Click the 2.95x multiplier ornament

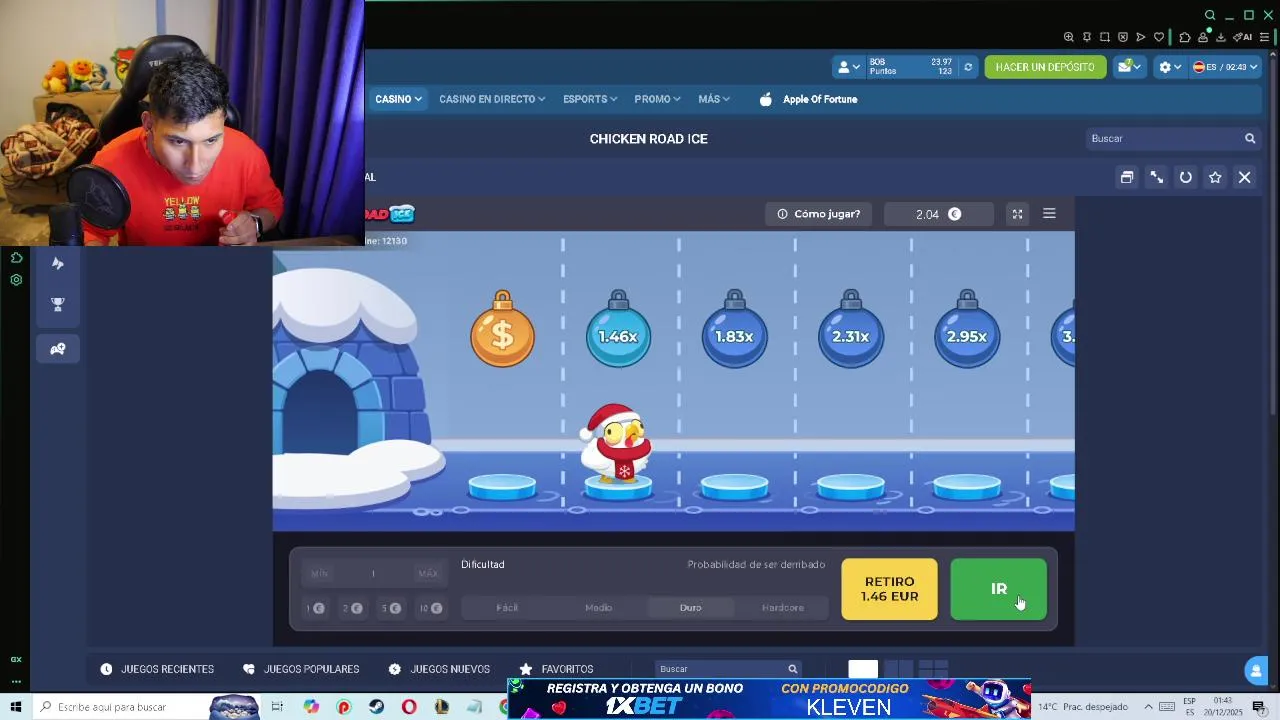tap(966, 330)
